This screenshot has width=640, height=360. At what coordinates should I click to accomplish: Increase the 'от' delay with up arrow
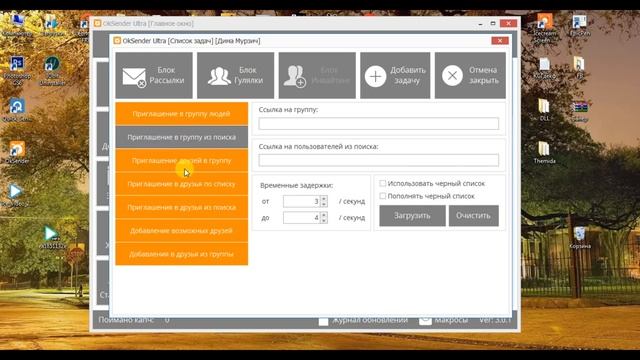click(x=324, y=198)
